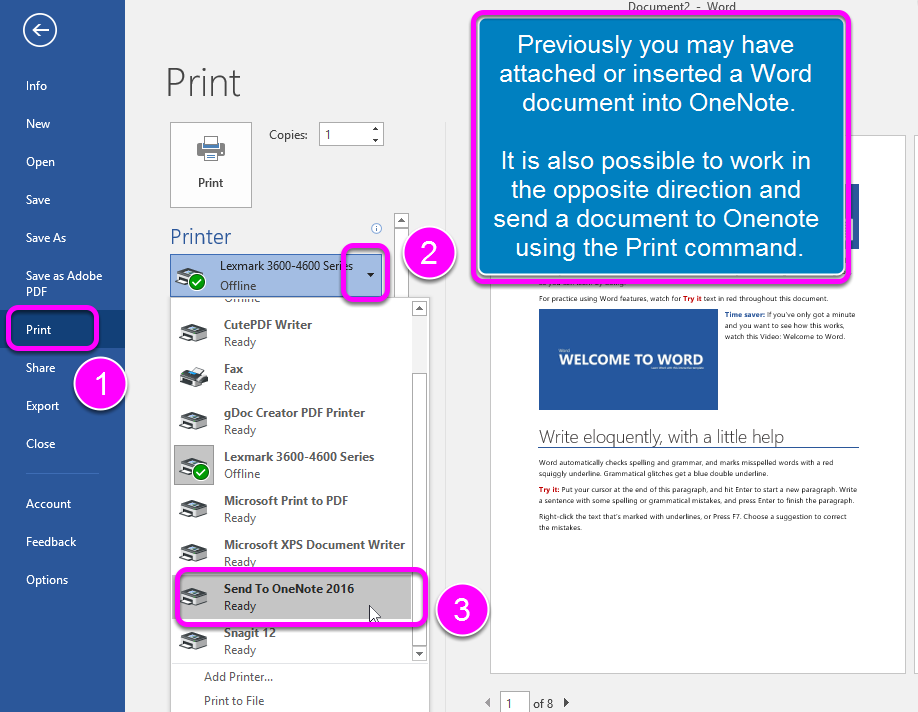Click settings pane scroll up arrow
This screenshot has width=918, height=712.
pos(401,221)
